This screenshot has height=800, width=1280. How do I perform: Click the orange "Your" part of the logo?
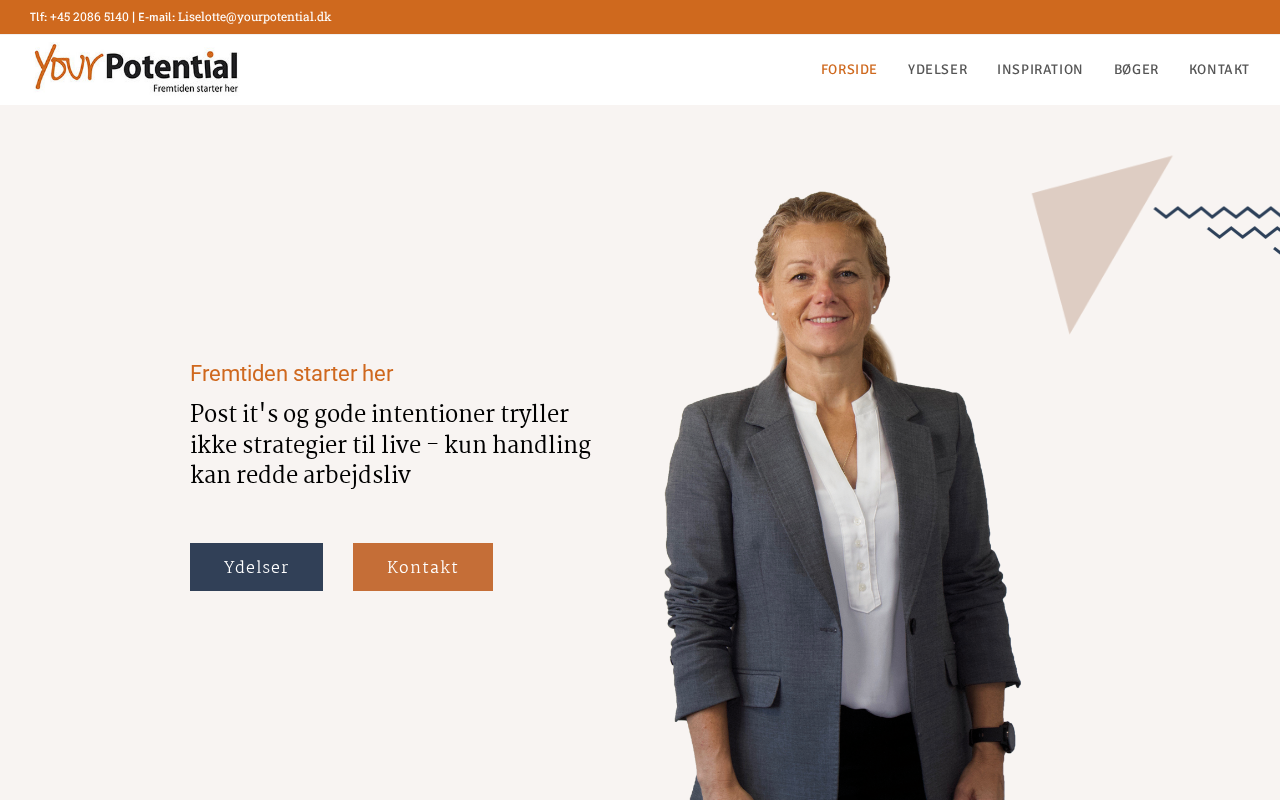coord(68,66)
